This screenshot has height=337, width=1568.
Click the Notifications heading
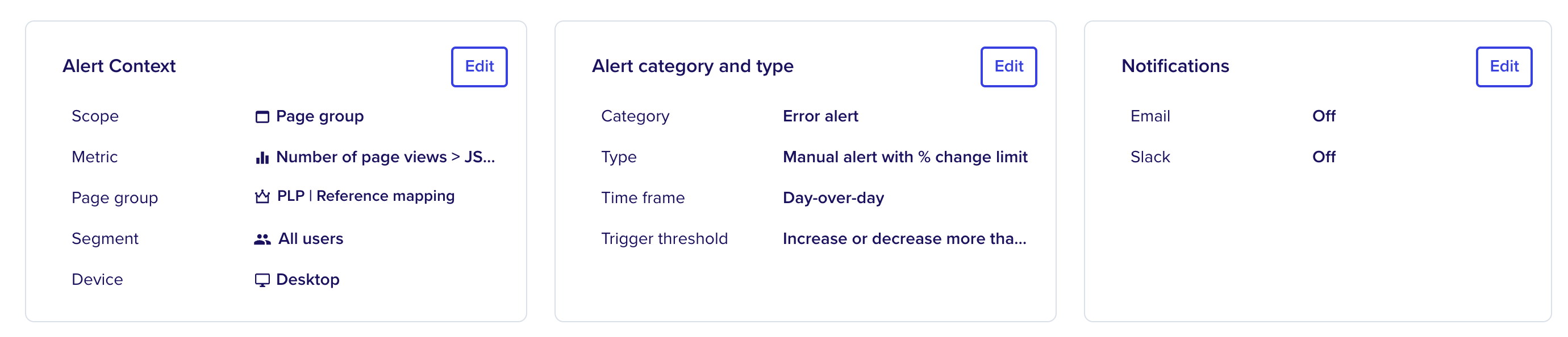tap(1175, 66)
